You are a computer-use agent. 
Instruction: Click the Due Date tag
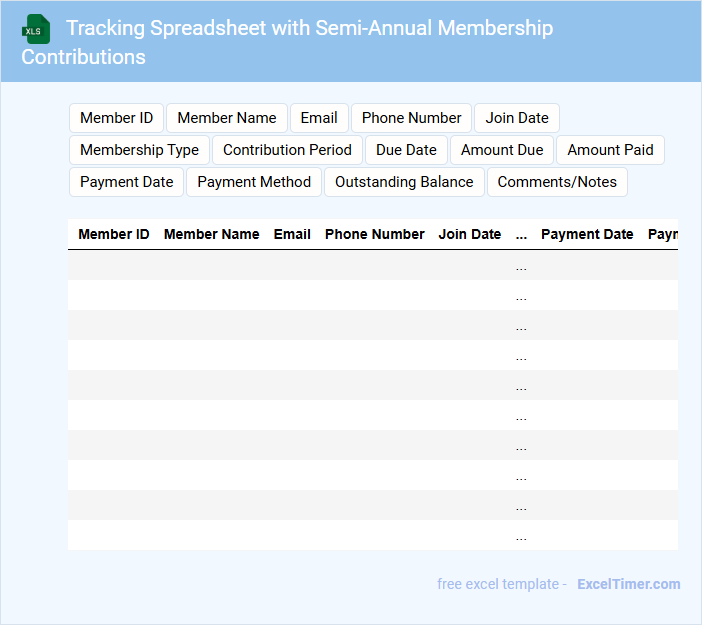click(406, 150)
